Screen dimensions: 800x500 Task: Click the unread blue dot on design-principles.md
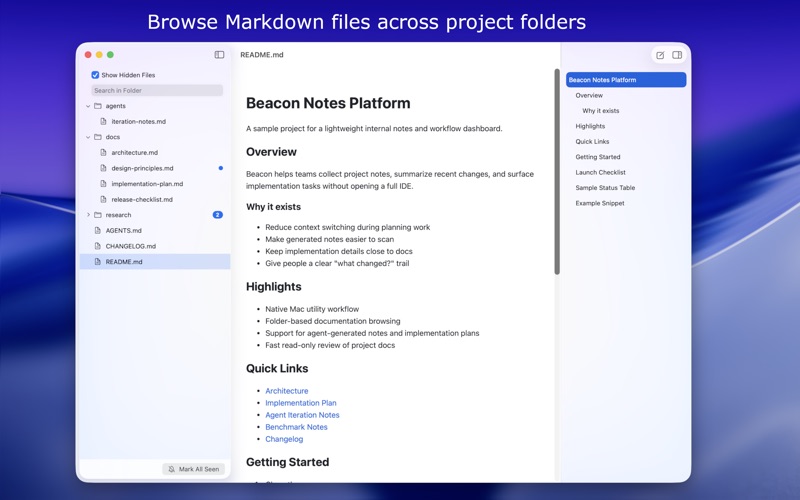pos(220,168)
